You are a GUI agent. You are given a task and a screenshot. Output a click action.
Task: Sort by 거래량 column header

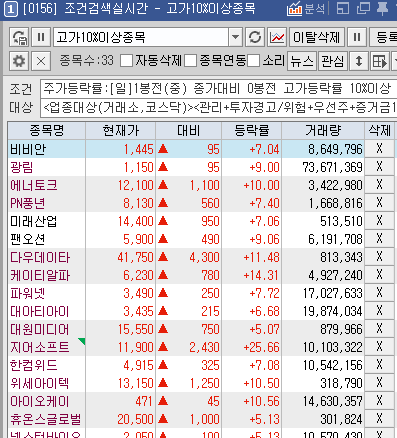323,130
